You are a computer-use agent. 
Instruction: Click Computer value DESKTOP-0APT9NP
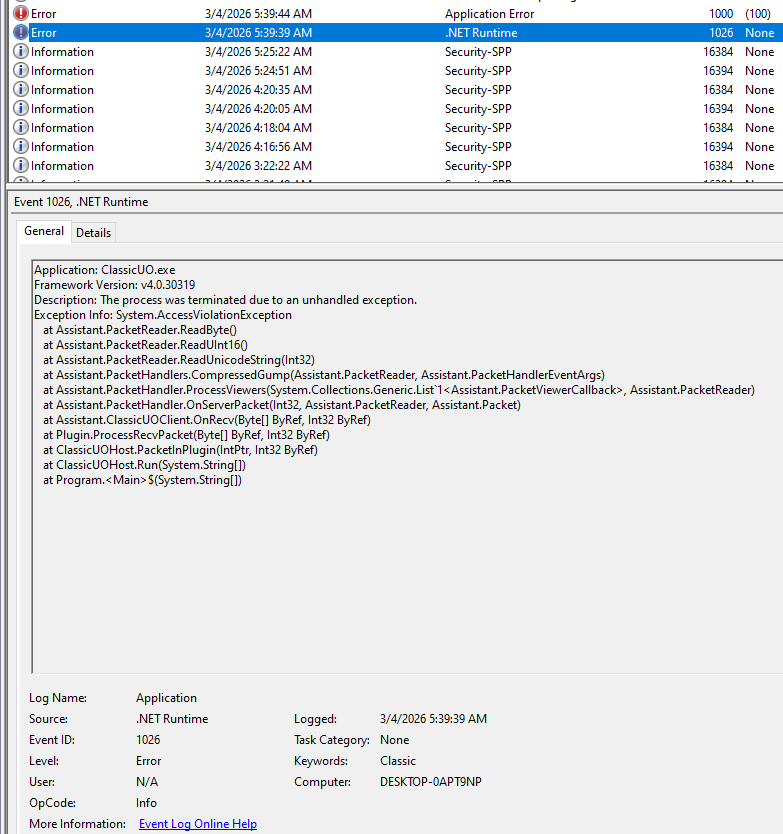(431, 782)
